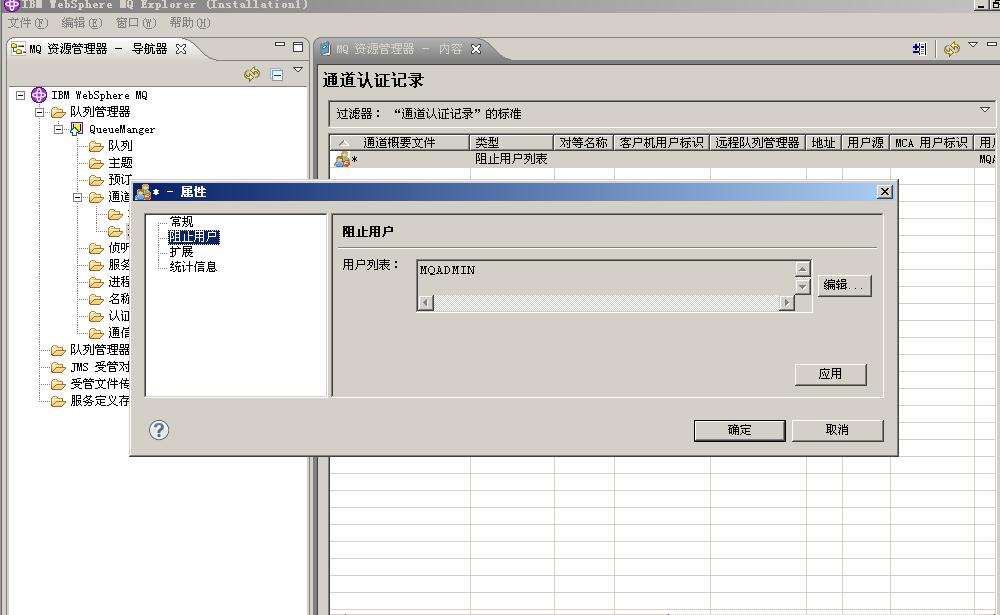Open the 主题 folder in tree
The image size is (1000, 615).
pyautogui.click(x=96, y=163)
